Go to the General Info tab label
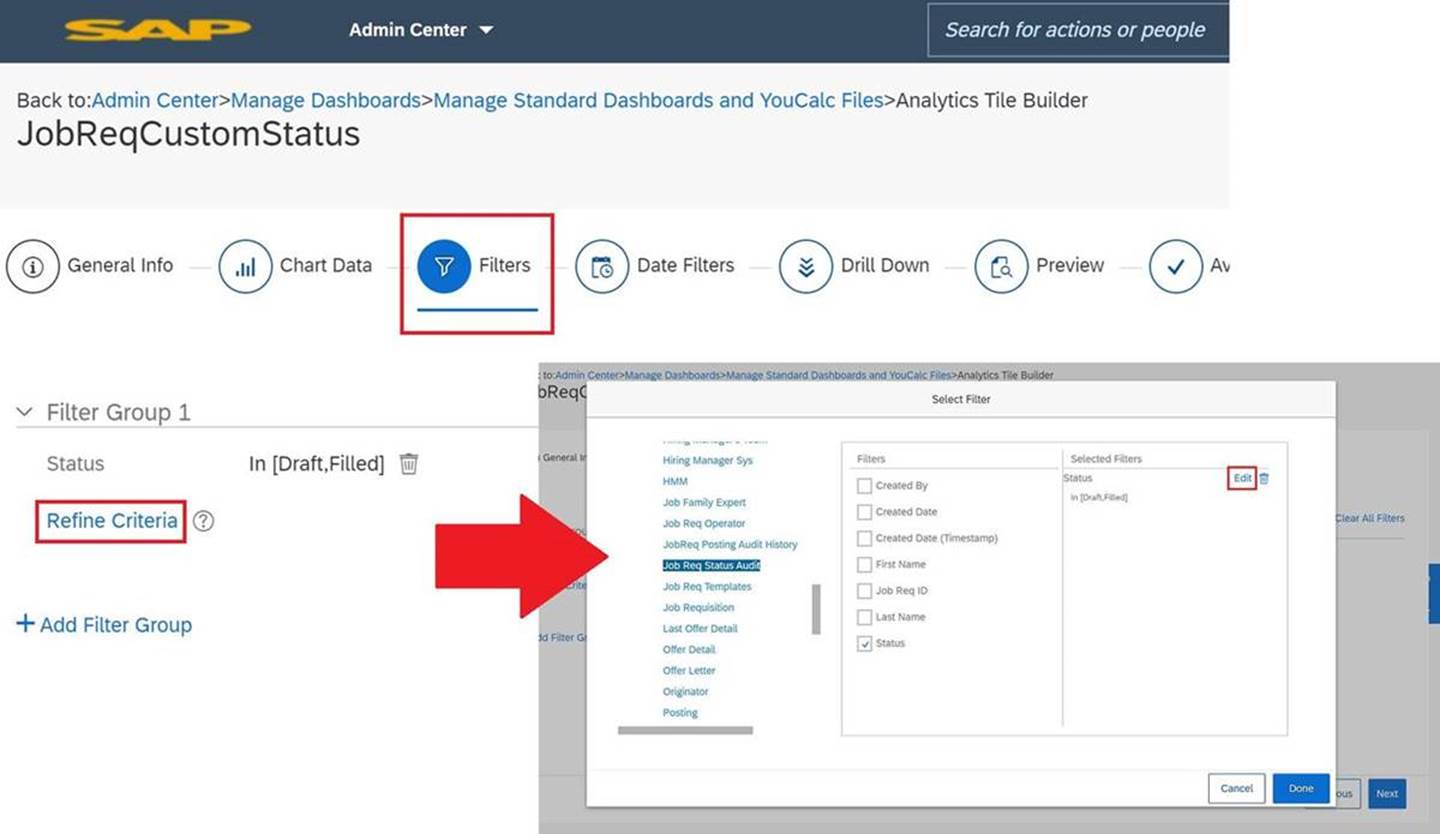Viewport: 1440px width, 834px height. [x=120, y=266]
